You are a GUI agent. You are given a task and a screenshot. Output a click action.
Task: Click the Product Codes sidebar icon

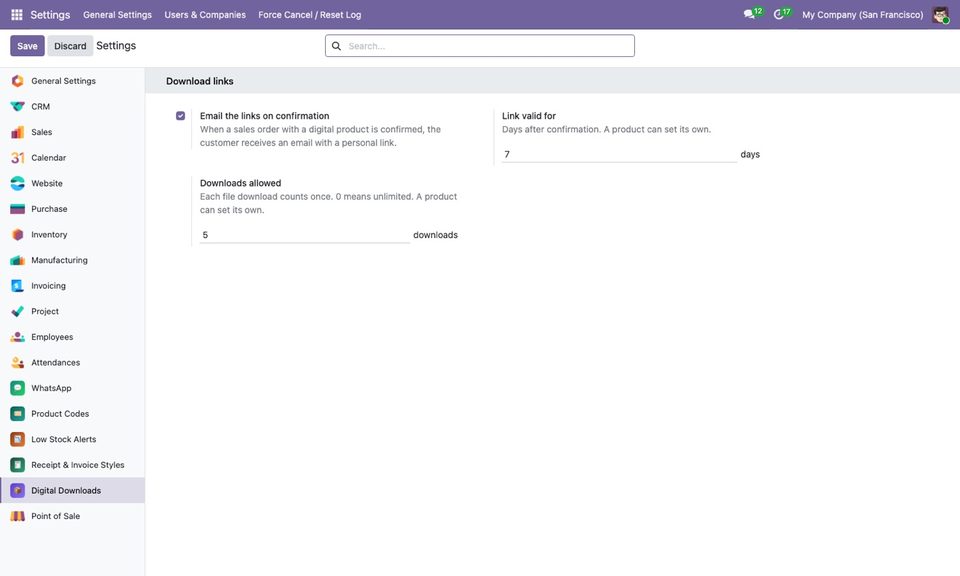coord(18,414)
